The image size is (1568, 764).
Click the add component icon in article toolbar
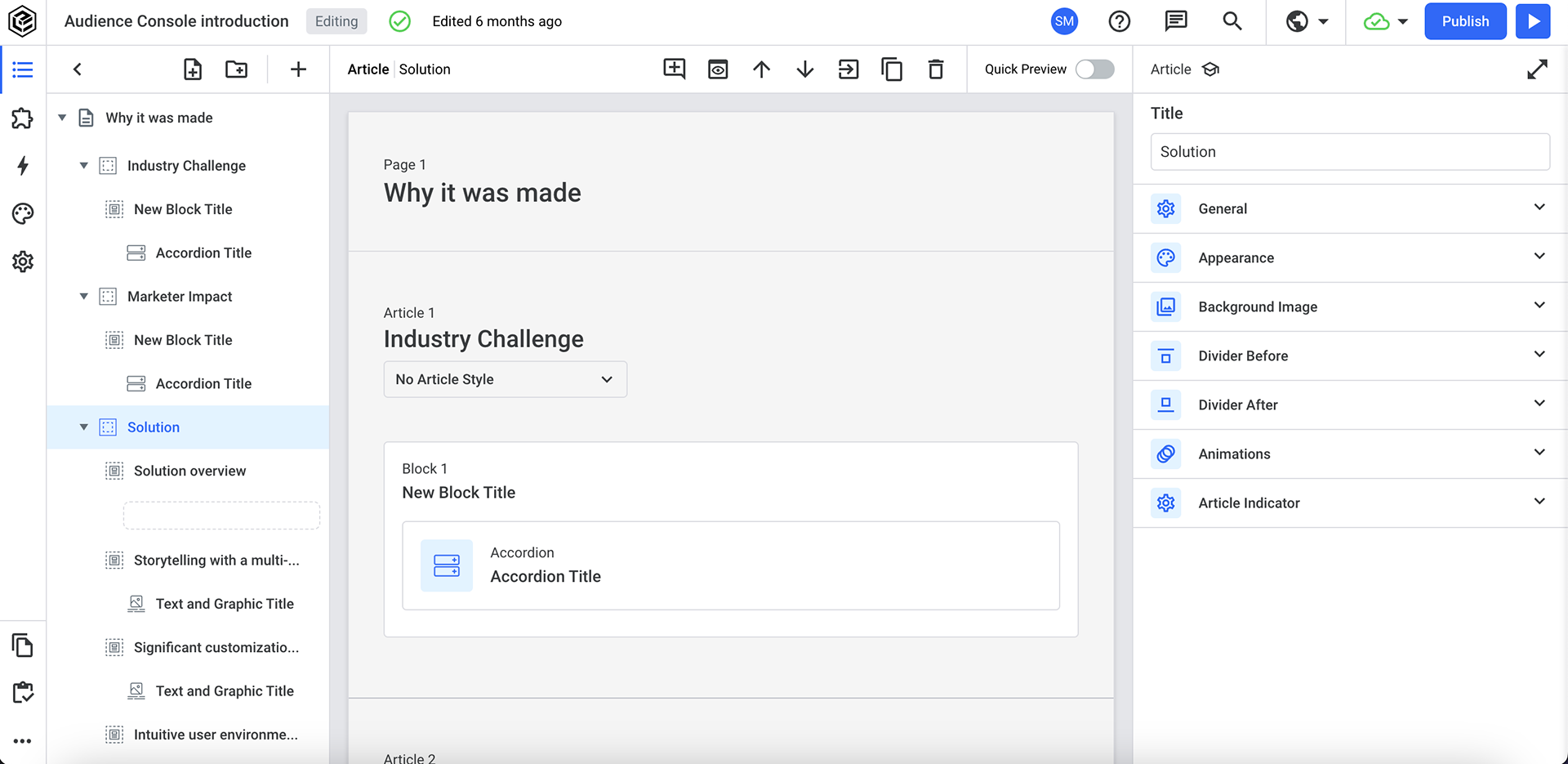675,69
